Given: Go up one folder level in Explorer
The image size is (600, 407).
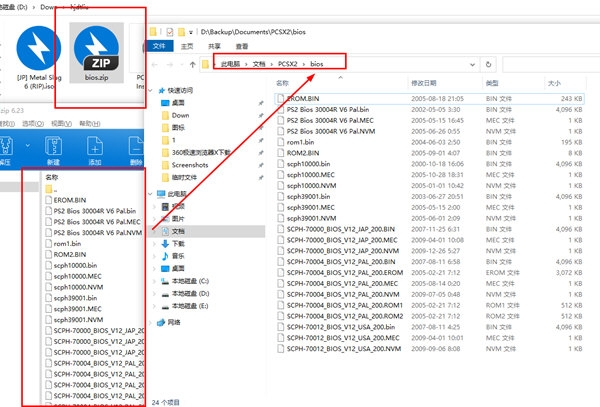Looking at the screenshot, I should (x=192, y=64).
